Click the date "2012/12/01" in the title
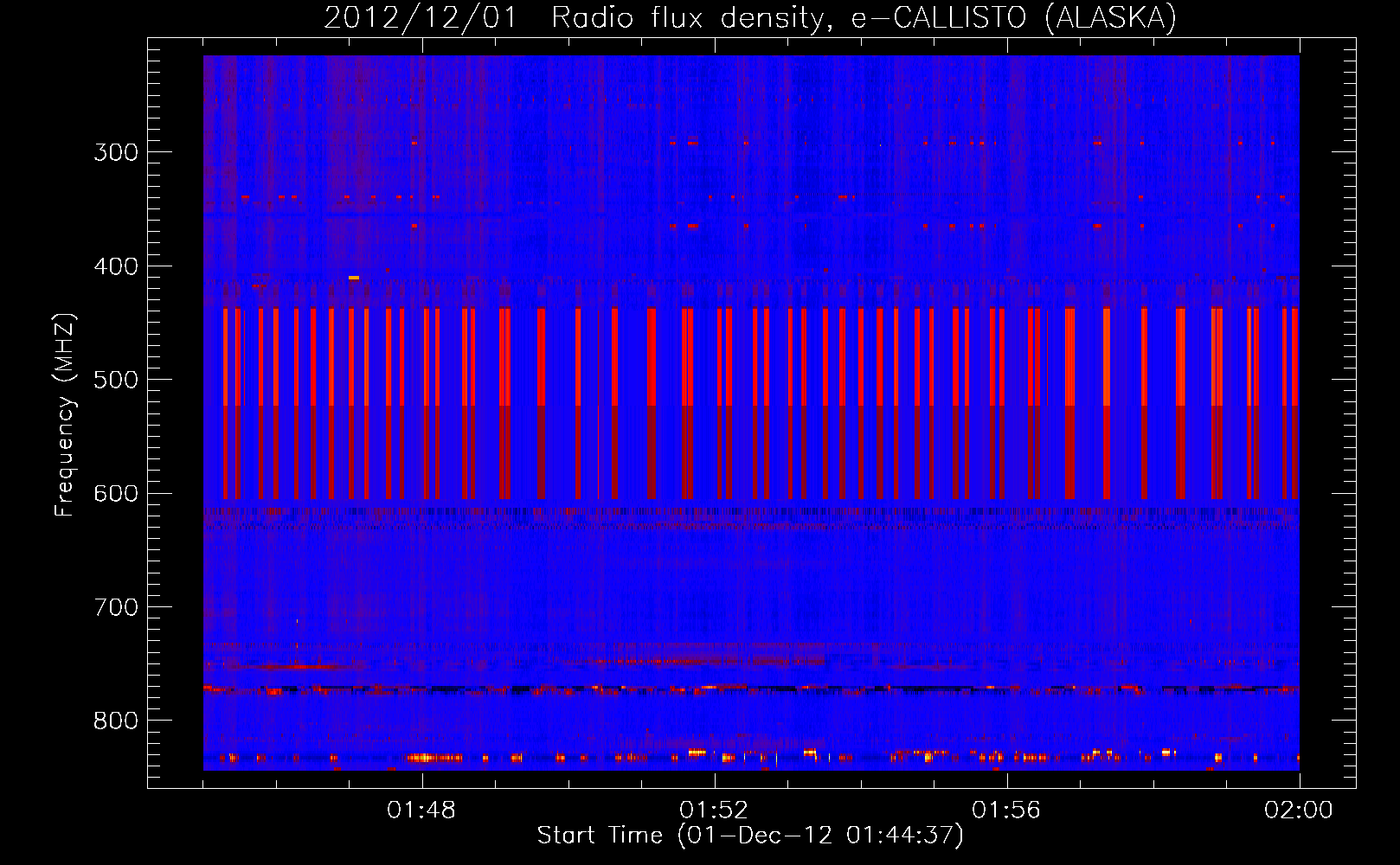The width and height of the screenshot is (1400, 865). tap(420, 18)
